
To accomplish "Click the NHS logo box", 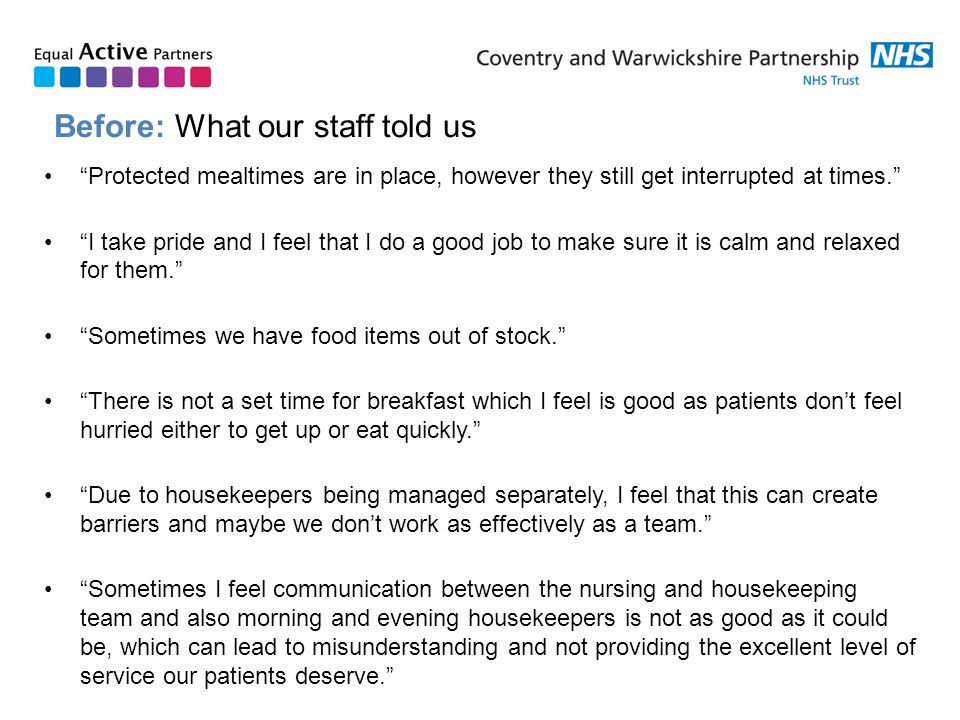I will tap(902, 54).
